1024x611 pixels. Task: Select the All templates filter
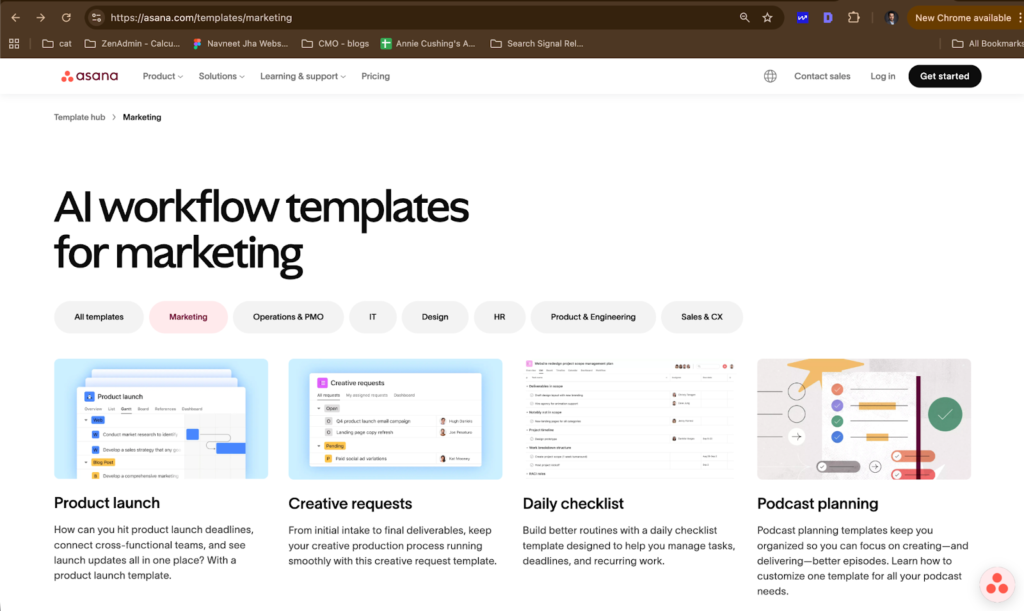click(x=99, y=317)
